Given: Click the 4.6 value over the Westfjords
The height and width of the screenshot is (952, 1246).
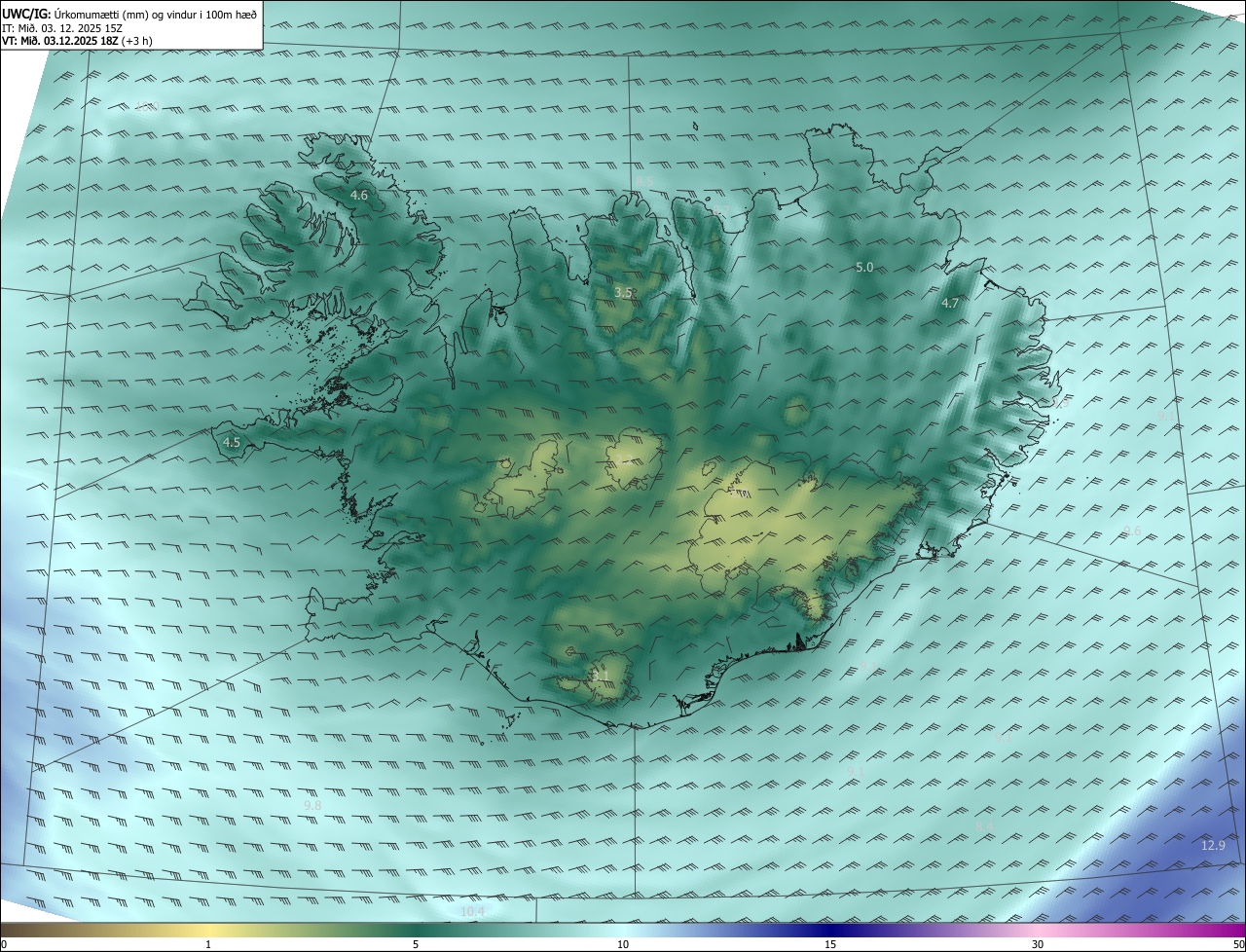Looking at the screenshot, I should [359, 196].
